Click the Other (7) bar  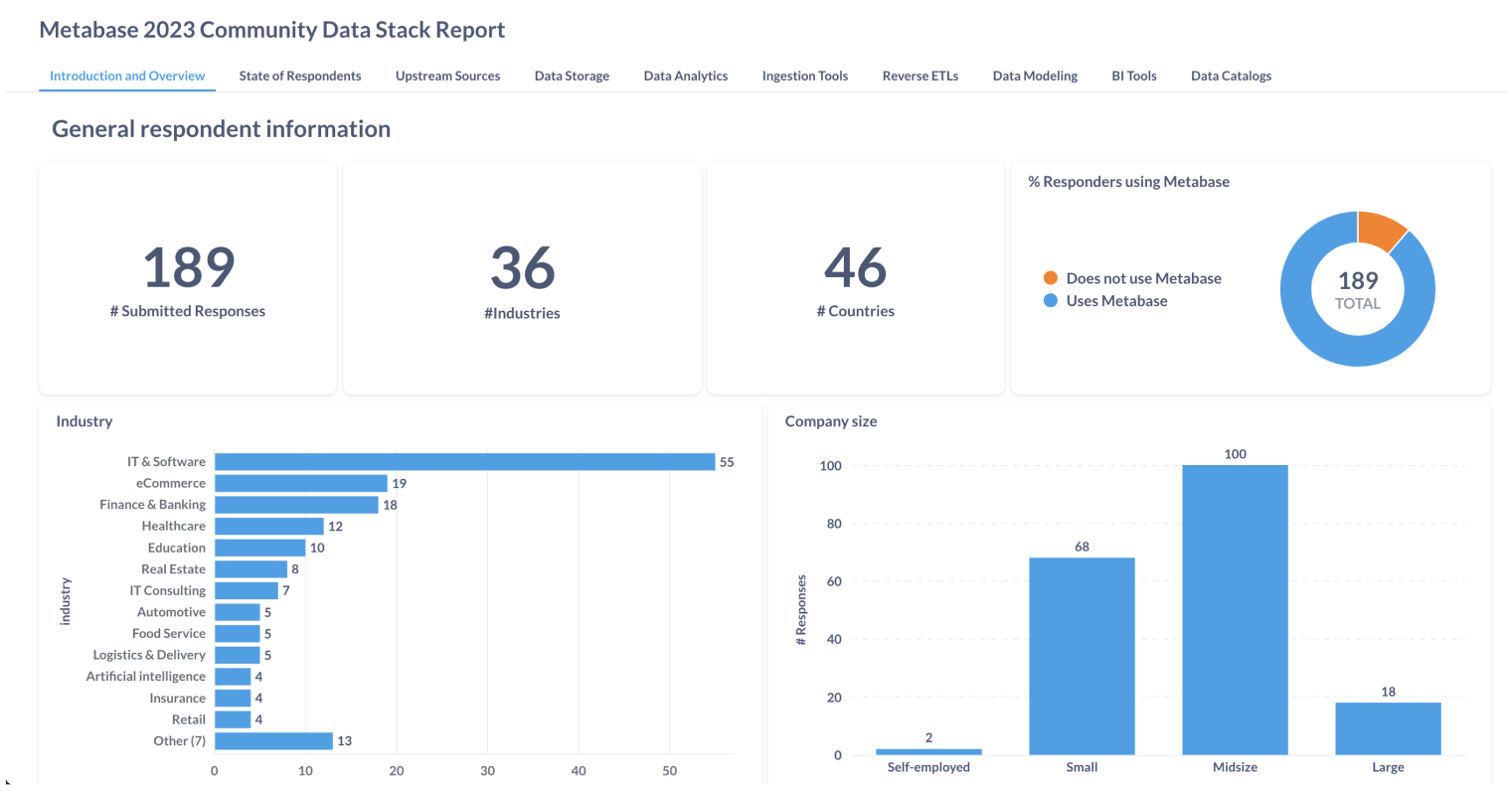click(273, 741)
